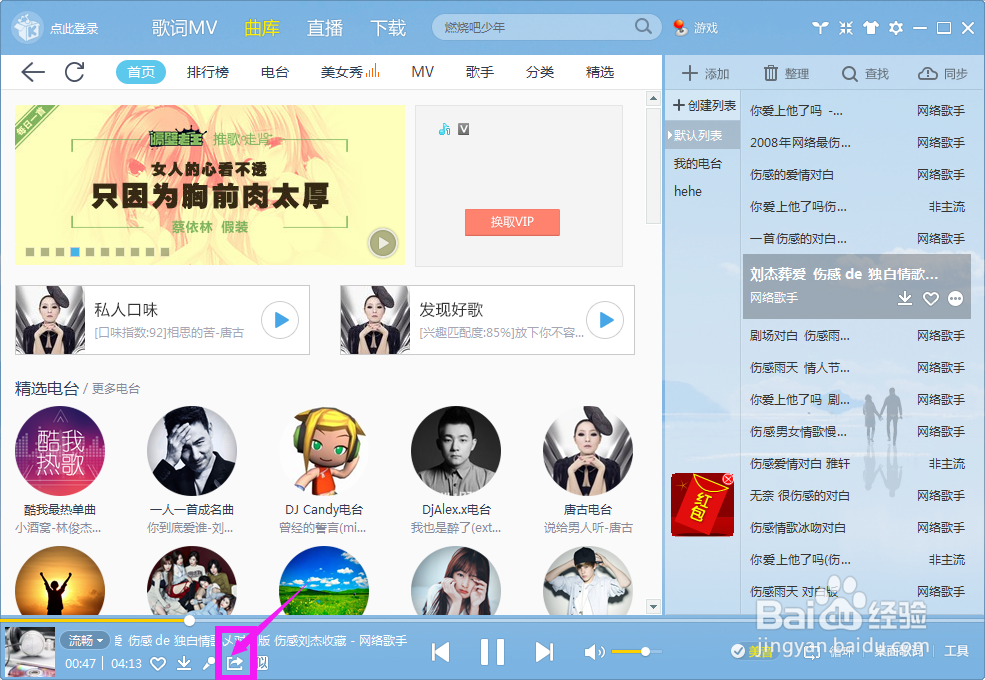Select the 分类 sub-tab
The height and width of the screenshot is (680, 985).
pos(540,72)
